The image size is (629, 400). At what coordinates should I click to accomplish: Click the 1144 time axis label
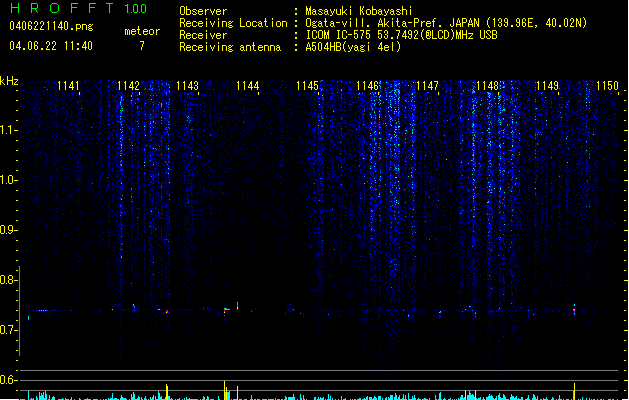tap(248, 86)
